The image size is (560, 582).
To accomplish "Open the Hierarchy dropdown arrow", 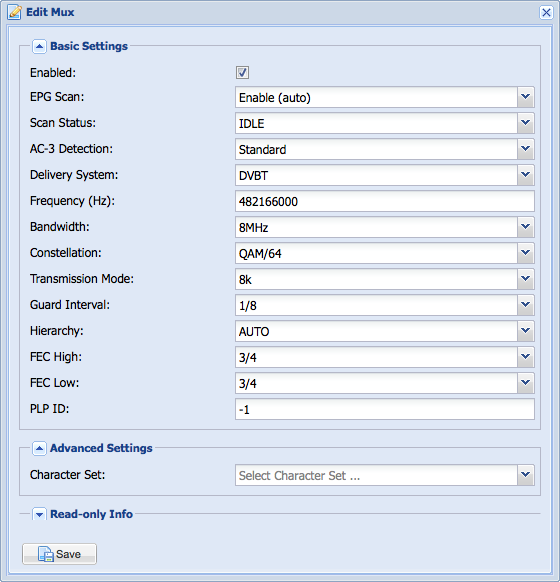I will click(x=525, y=331).
